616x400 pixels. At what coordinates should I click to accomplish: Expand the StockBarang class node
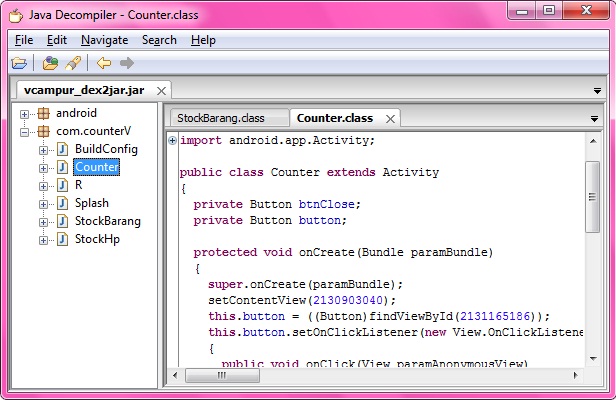coord(43,222)
